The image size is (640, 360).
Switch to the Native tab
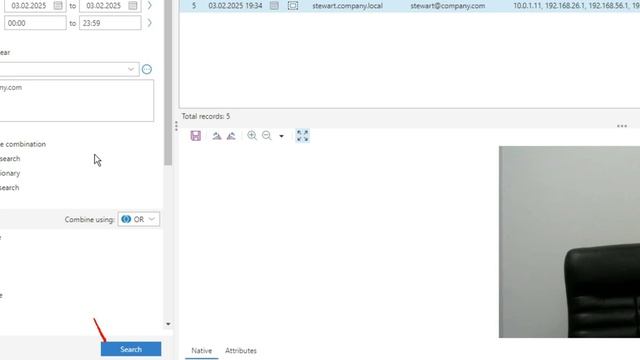pyautogui.click(x=202, y=351)
